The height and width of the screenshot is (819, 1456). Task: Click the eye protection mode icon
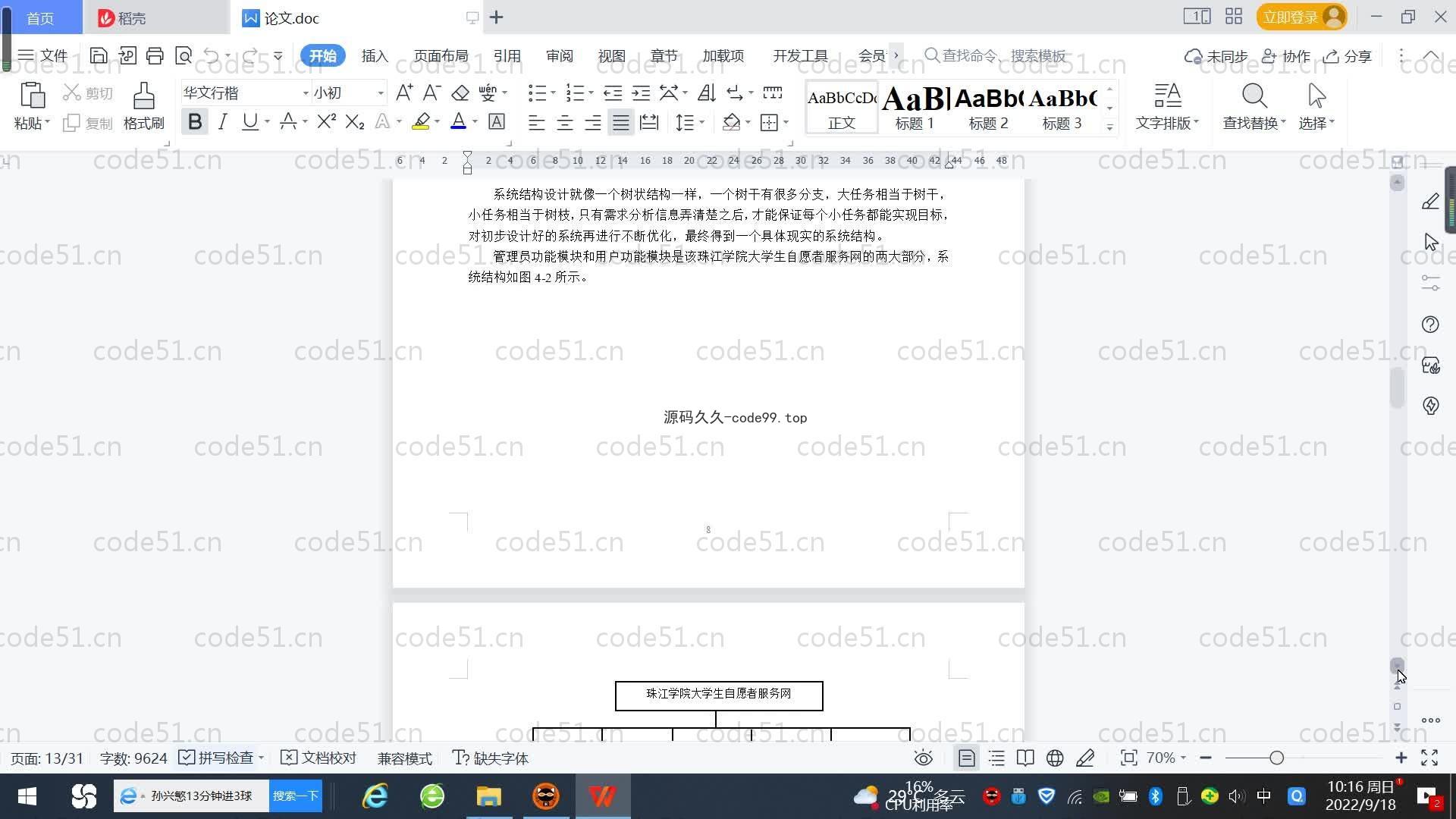pyautogui.click(x=923, y=758)
